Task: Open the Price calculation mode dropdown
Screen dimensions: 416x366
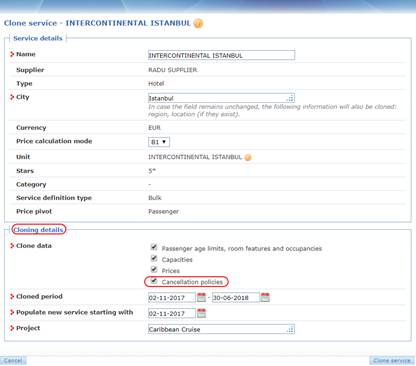Action: point(159,142)
